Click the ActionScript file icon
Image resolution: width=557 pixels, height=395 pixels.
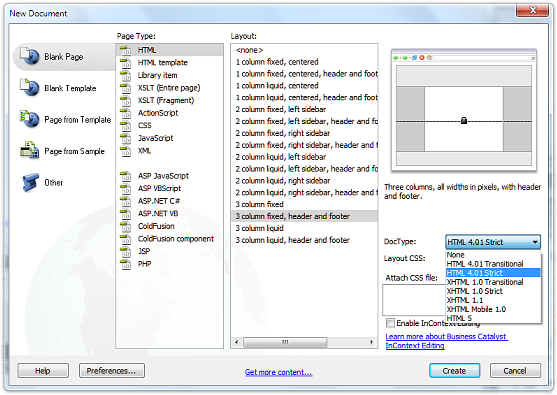[x=125, y=113]
